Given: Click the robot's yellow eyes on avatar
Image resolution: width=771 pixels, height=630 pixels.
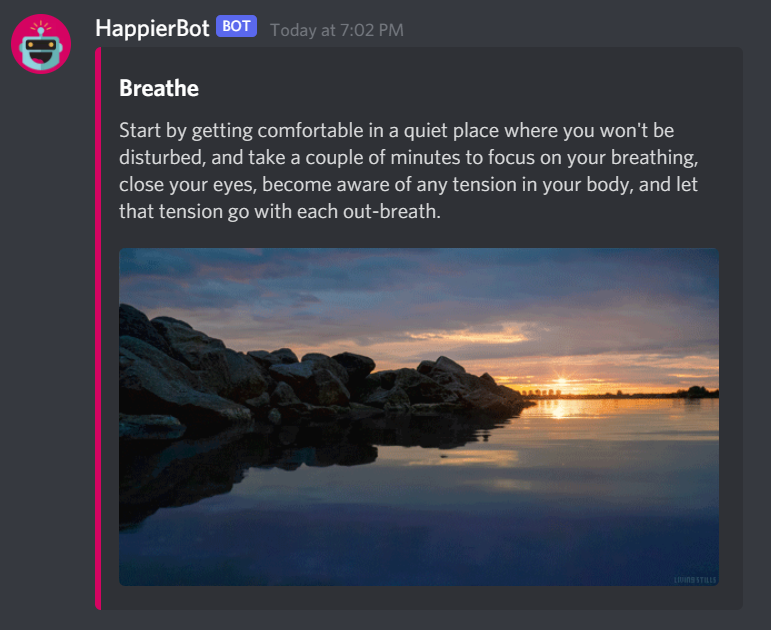Looking at the screenshot, I should [41, 45].
